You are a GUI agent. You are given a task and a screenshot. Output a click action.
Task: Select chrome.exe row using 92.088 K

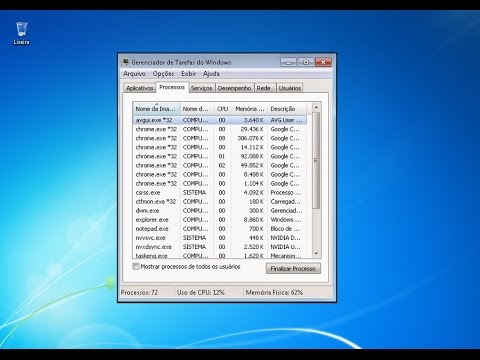pos(219,156)
